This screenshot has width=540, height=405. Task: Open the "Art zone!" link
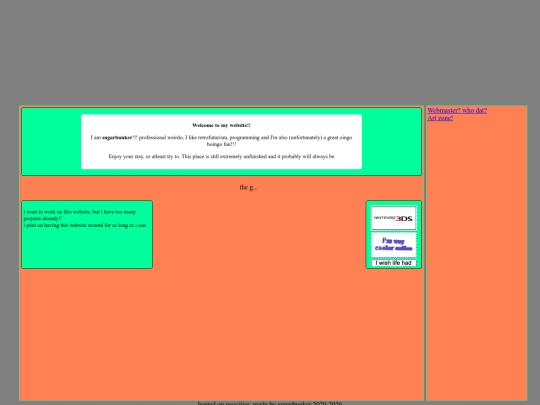coord(440,118)
